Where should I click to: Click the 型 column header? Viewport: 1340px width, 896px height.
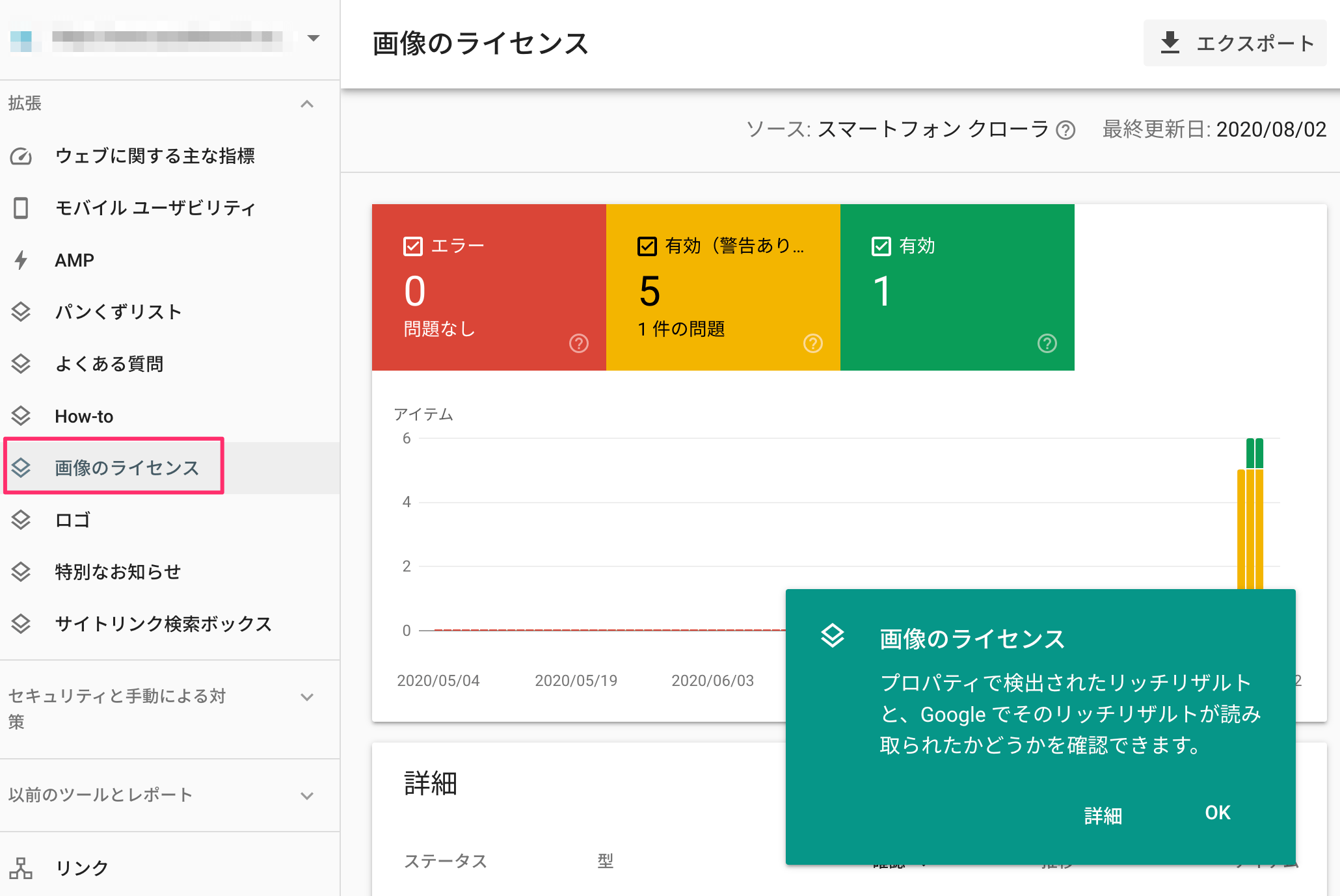(606, 862)
